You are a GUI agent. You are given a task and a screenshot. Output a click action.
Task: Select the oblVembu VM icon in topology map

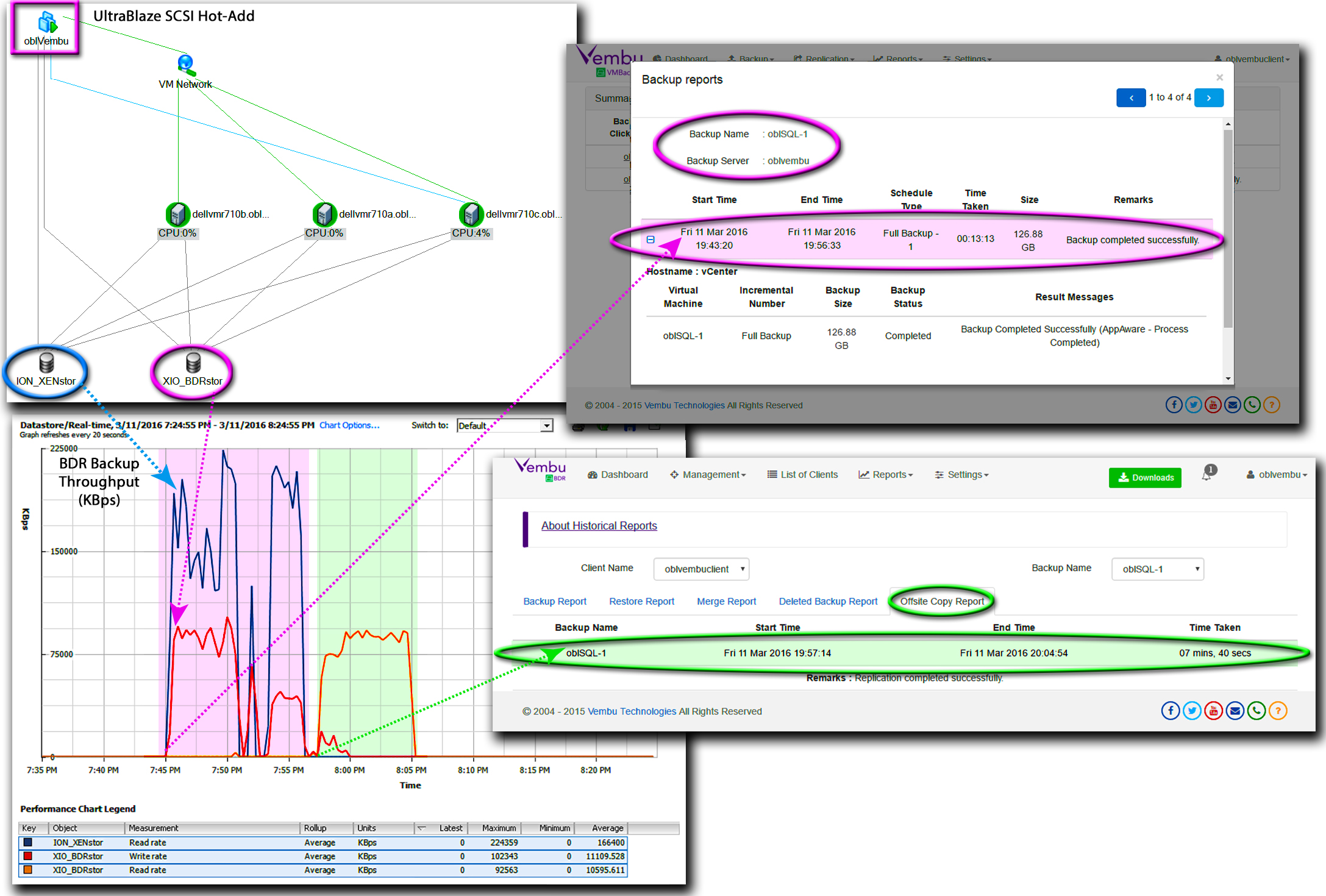[x=47, y=23]
